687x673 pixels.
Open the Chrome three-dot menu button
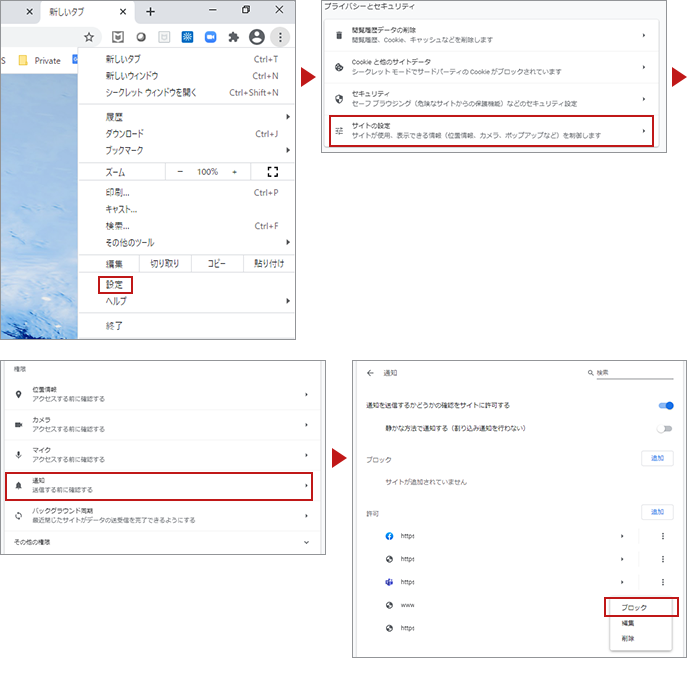click(281, 37)
